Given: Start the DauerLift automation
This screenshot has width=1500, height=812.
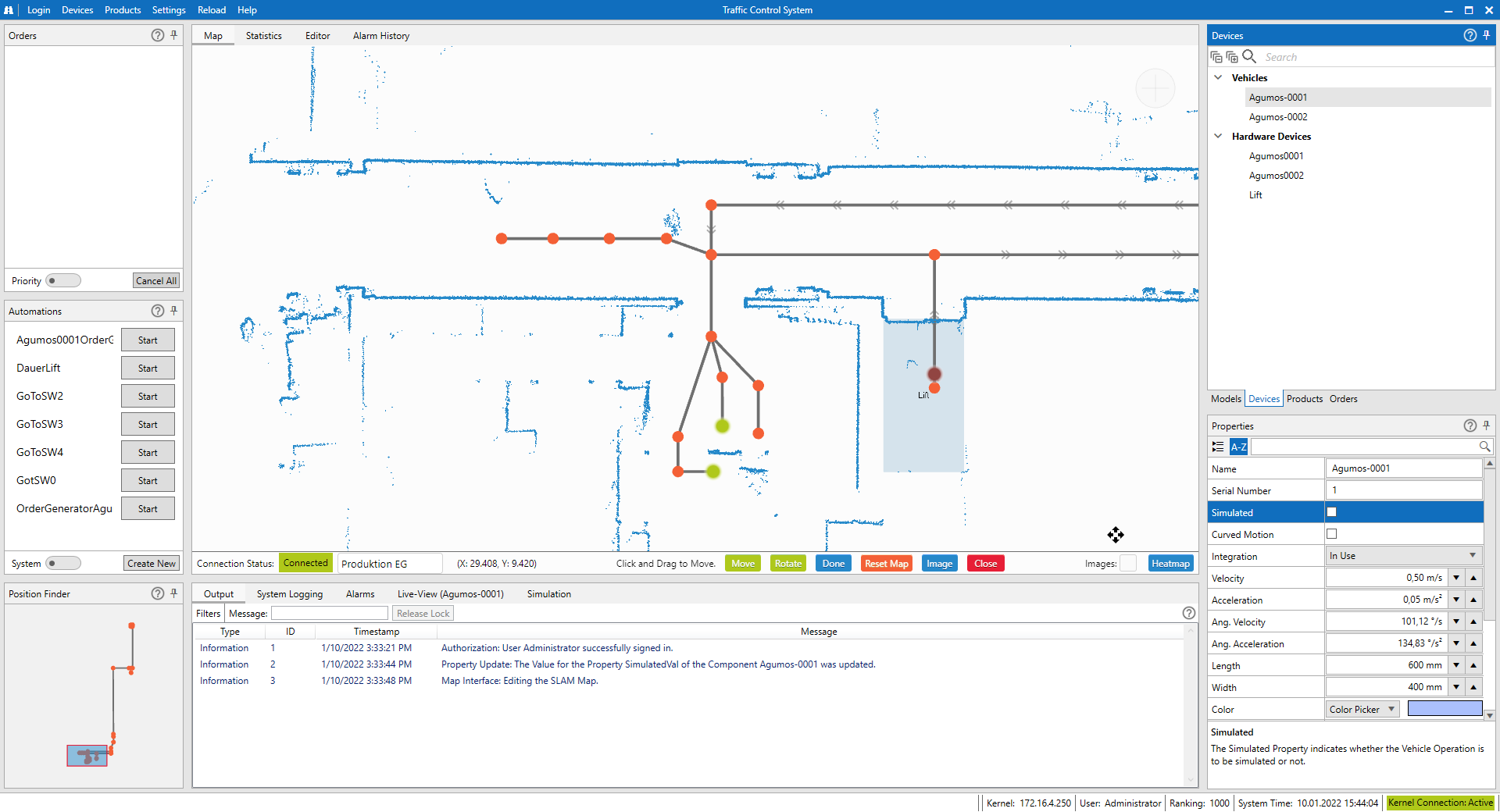Looking at the screenshot, I should [148, 368].
